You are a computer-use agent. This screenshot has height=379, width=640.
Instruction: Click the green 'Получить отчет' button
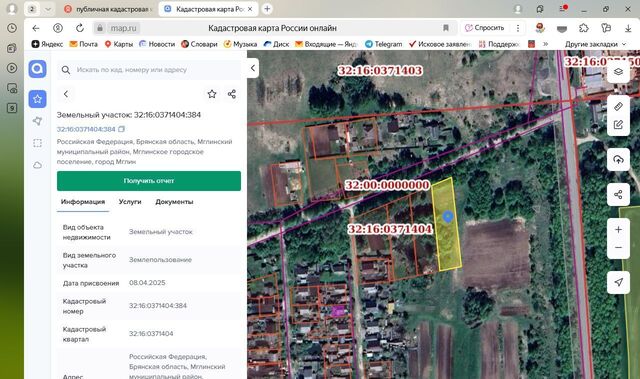coord(149,181)
